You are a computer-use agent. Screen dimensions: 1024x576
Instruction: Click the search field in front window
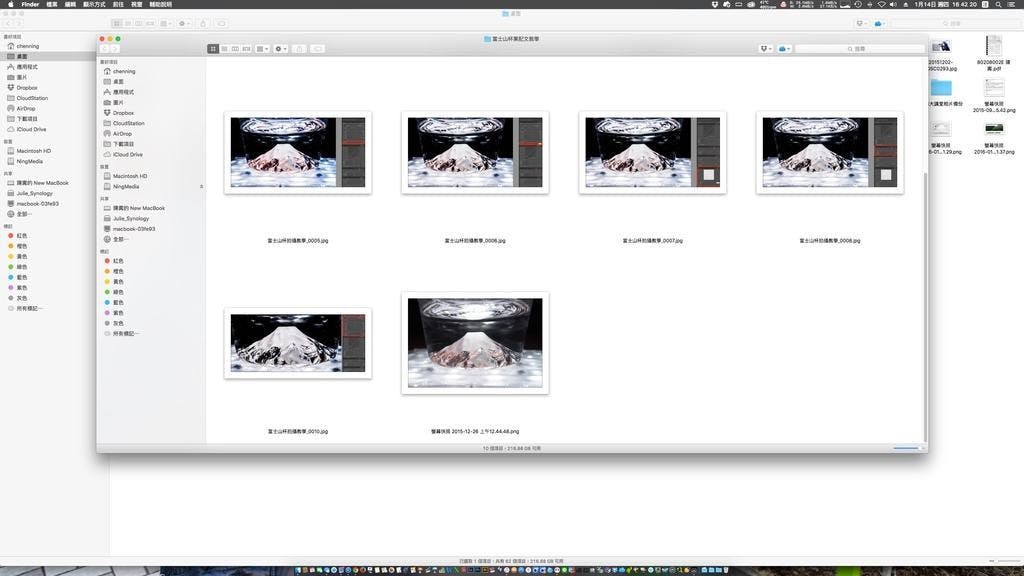pyautogui.click(x=859, y=49)
